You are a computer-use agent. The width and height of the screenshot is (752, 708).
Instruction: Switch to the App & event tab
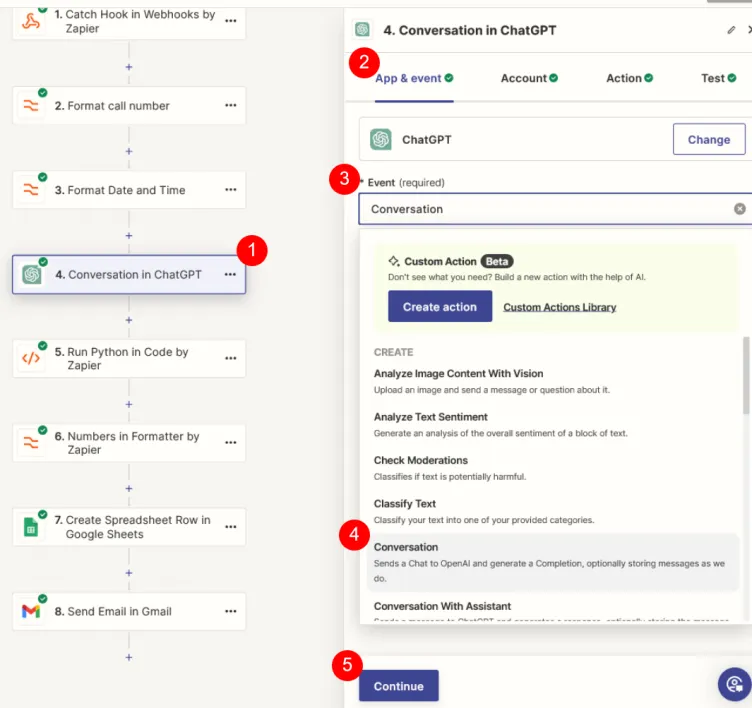tap(414, 78)
